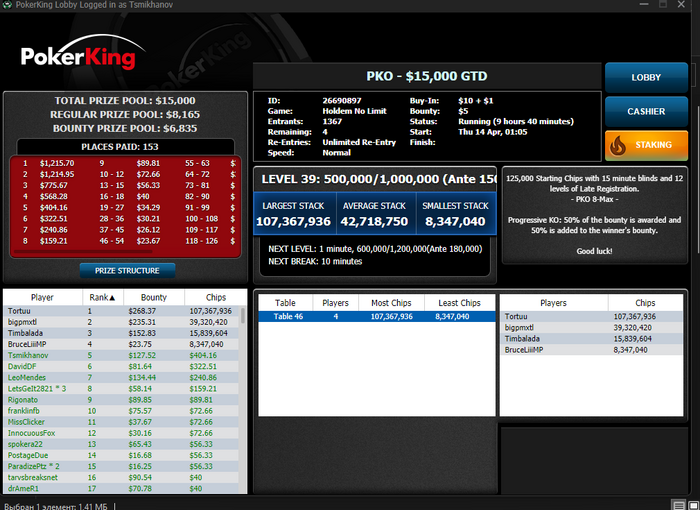Sort tables by Players count header
This screenshot has height=510, width=700.
[335, 303]
